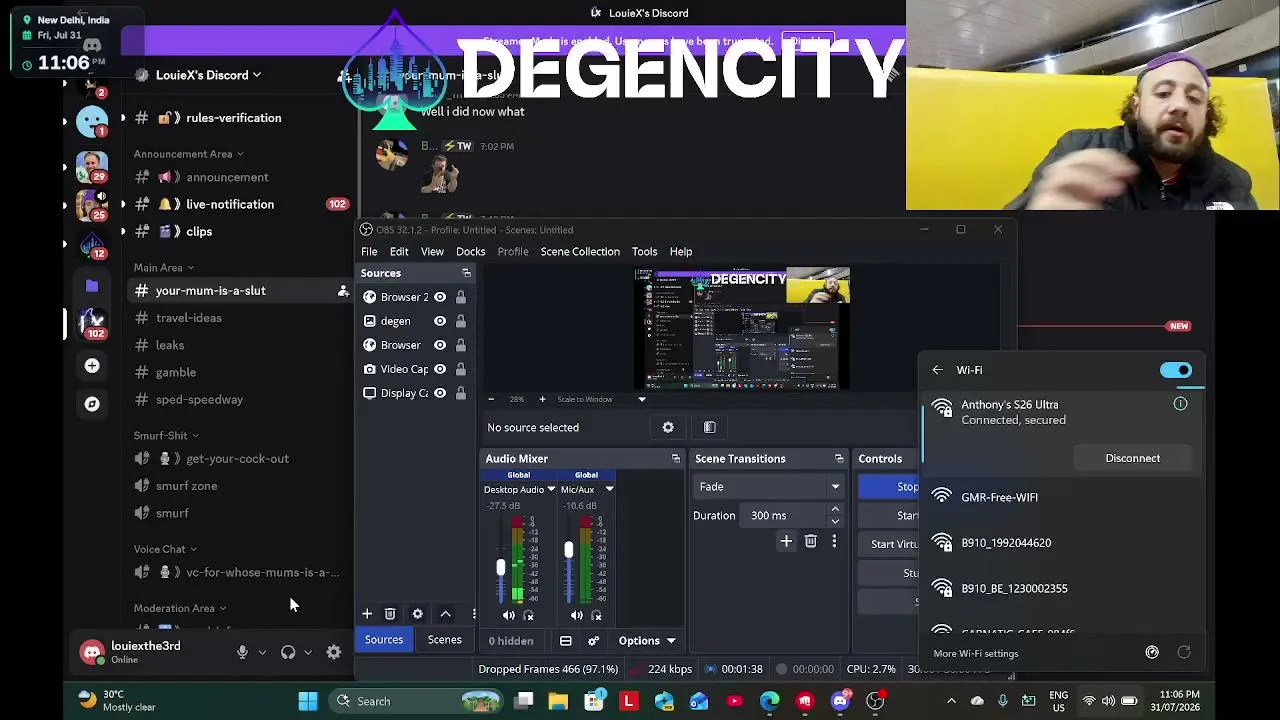Open Discover servers compass icon

pyautogui.click(x=92, y=404)
